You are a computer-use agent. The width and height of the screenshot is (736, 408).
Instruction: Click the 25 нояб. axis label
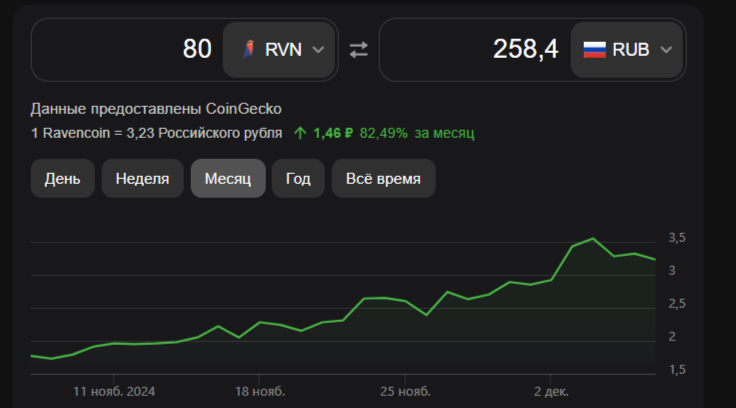pyautogui.click(x=406, y=392)
